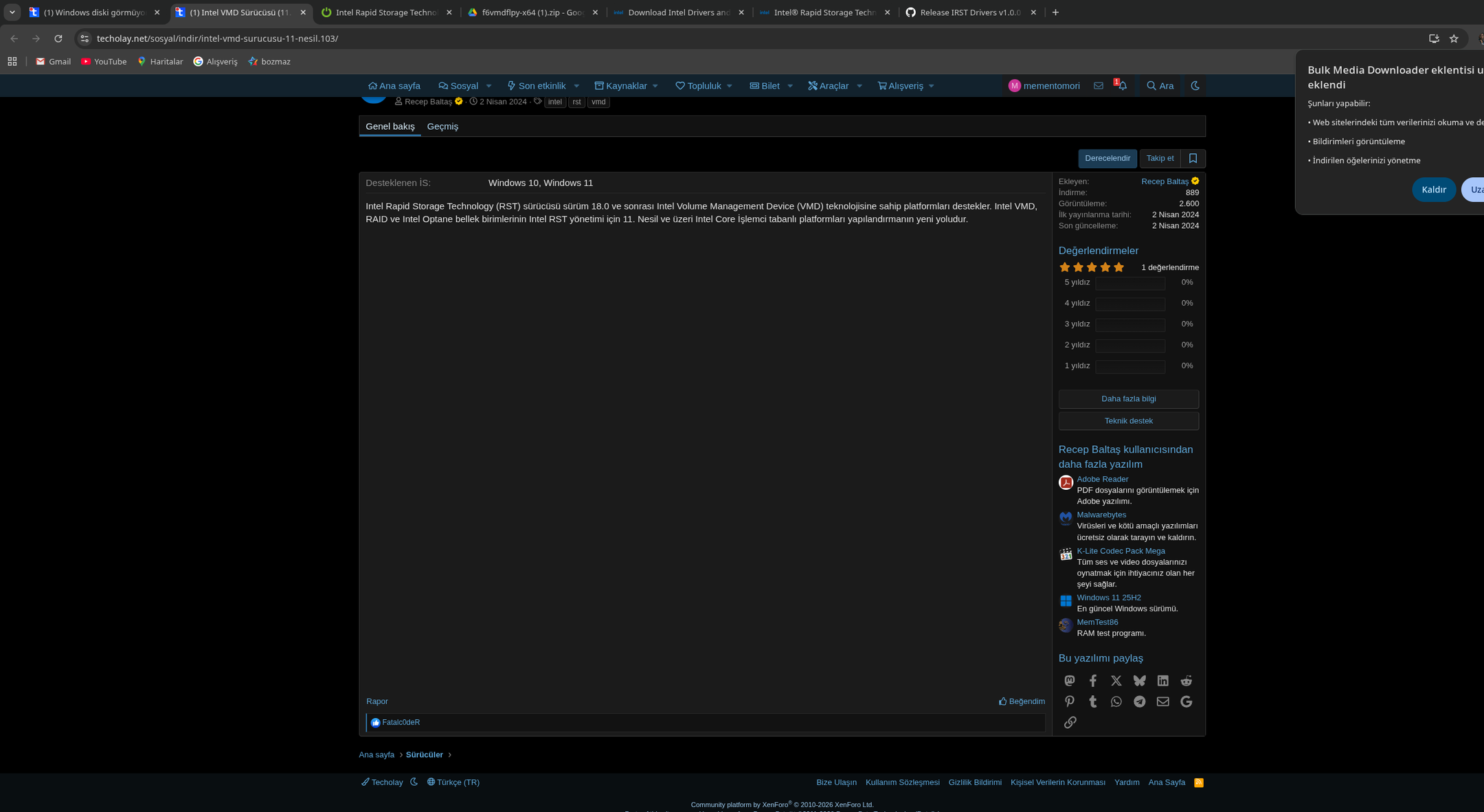Open Malwarebytes resource link
The width and height of the screenshot is (1484, 812).
(x=1101, y=515)
